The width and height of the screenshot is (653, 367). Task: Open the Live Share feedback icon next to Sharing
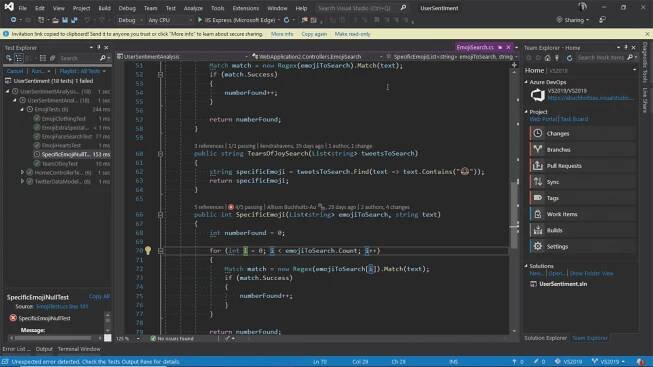(x=602, y=20)
